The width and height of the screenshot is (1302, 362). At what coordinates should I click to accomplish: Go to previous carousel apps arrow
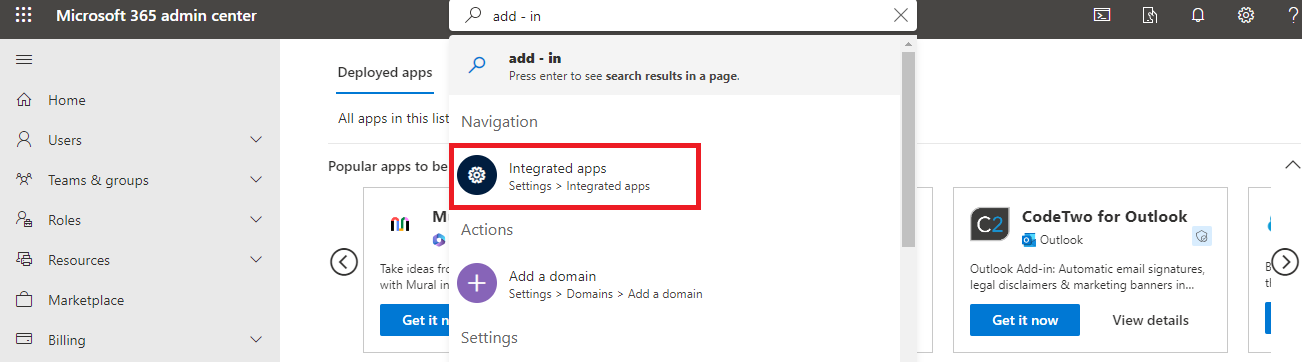(344, 262)
